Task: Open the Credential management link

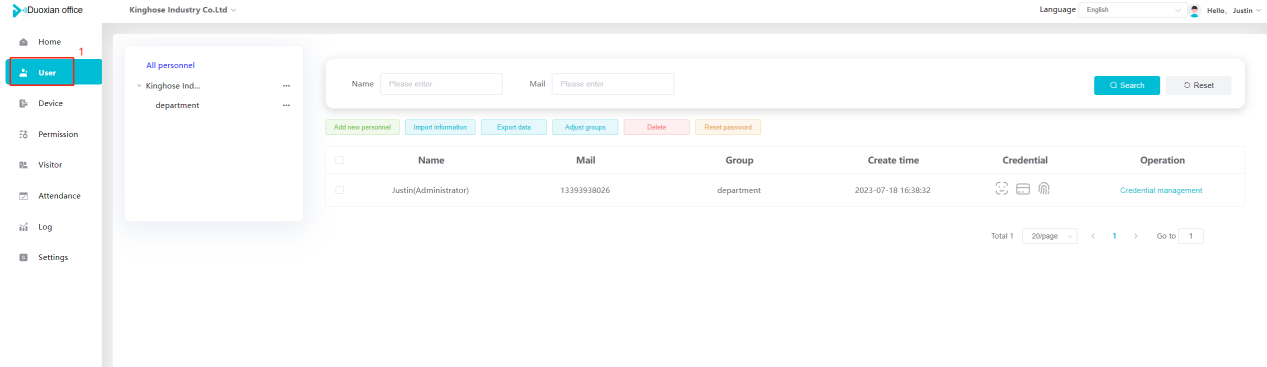Action: coord(1161,190)
